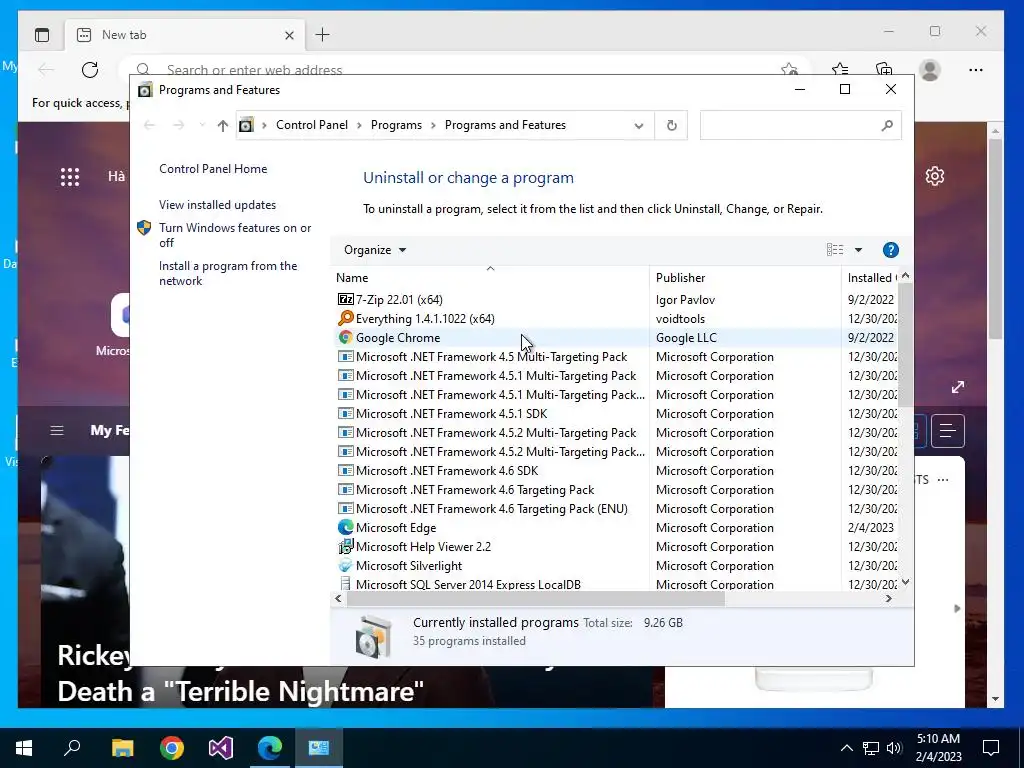Sort the list by Name column header
Image resolution: width=1024 pixels, height=768 pixels.
(490, 278)
